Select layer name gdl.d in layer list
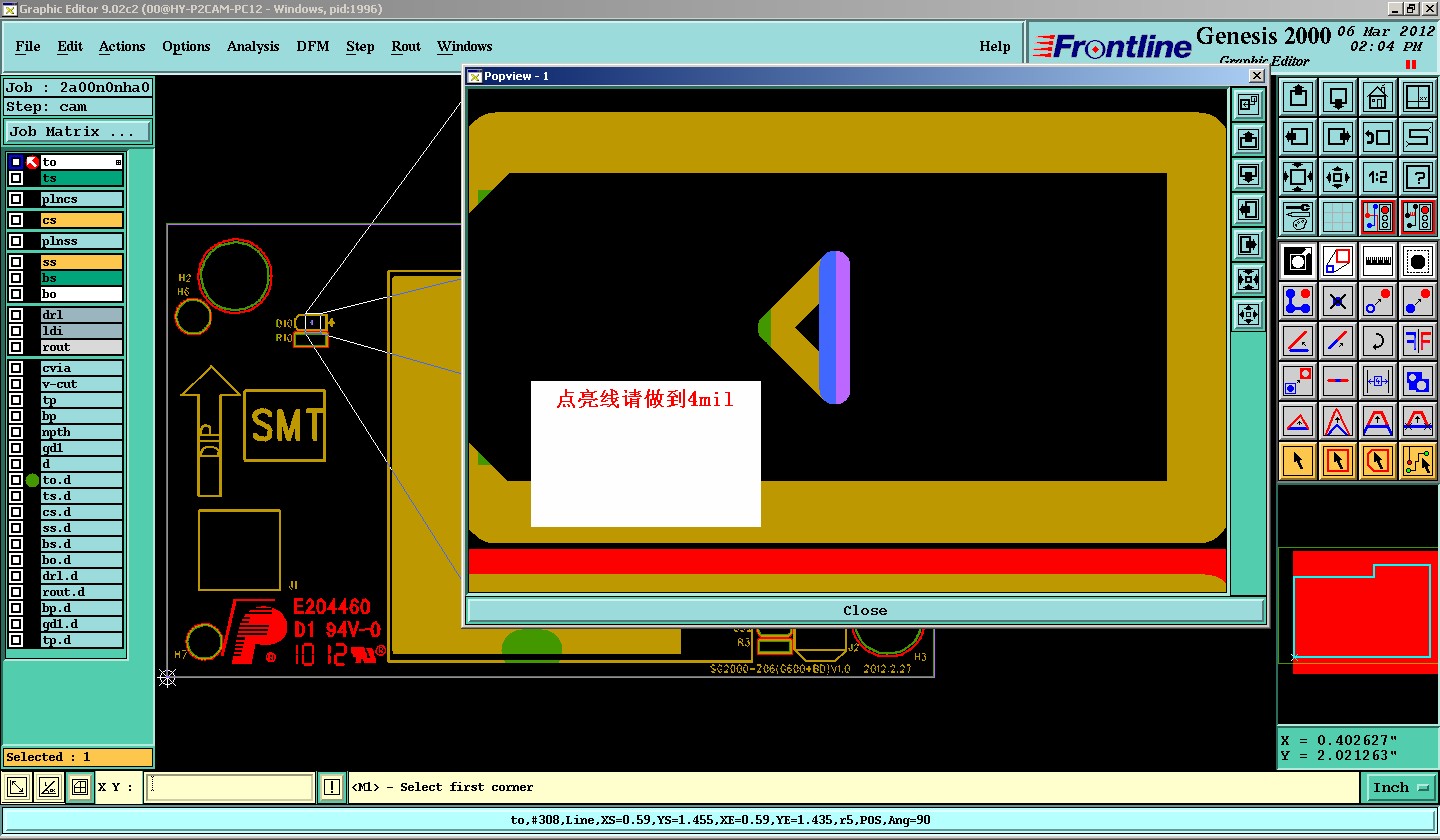 click(82, 624)
